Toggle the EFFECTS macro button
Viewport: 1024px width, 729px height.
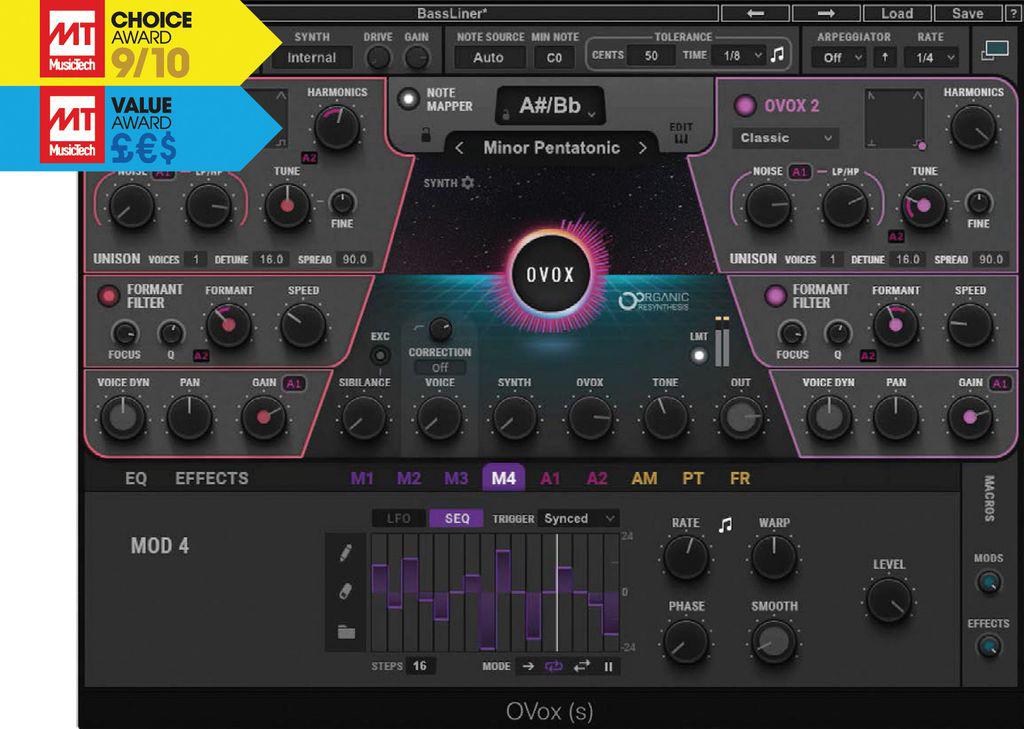coord(988,646)
